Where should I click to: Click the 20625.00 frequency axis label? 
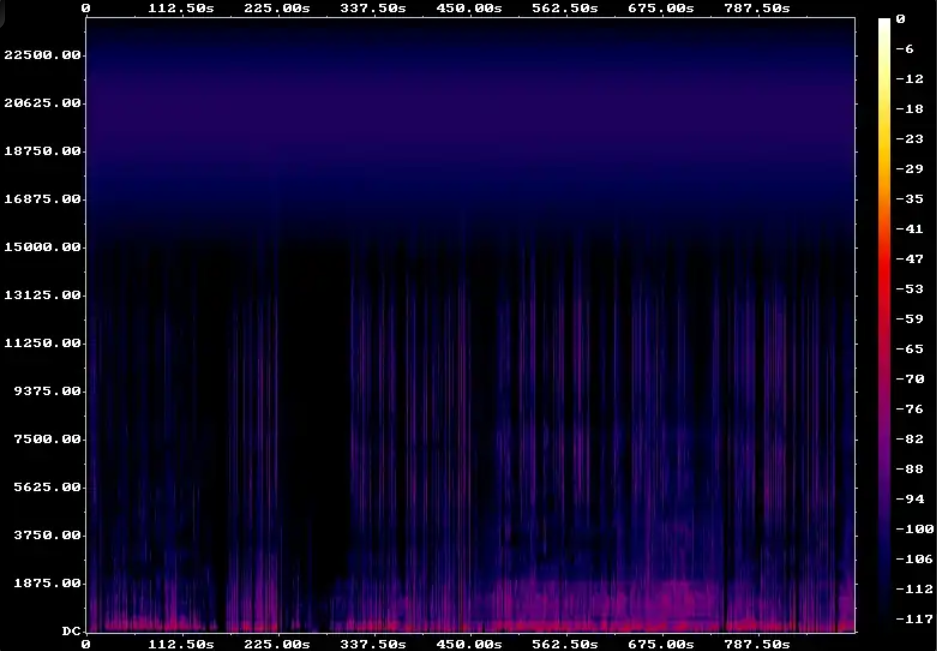coord(42,103)
